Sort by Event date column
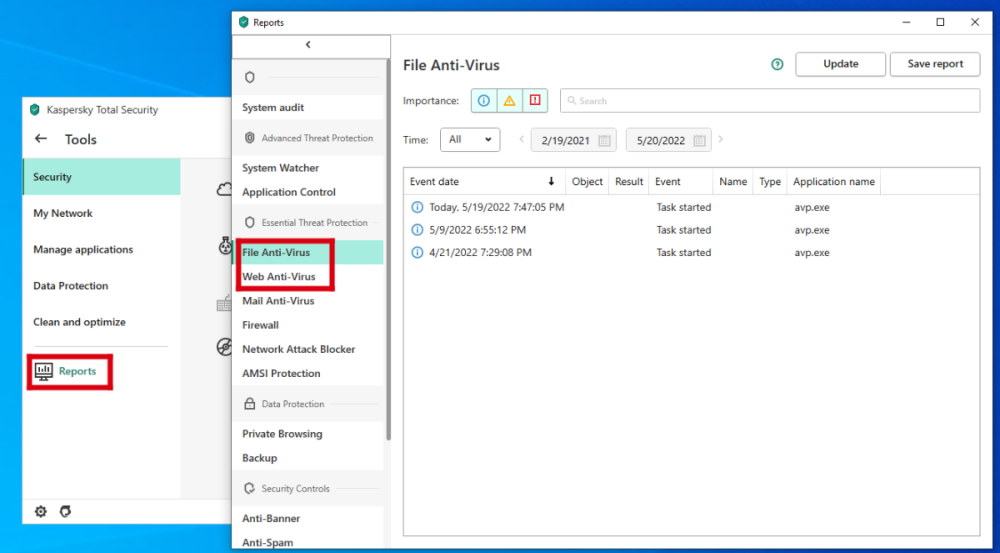 point(485,182)
